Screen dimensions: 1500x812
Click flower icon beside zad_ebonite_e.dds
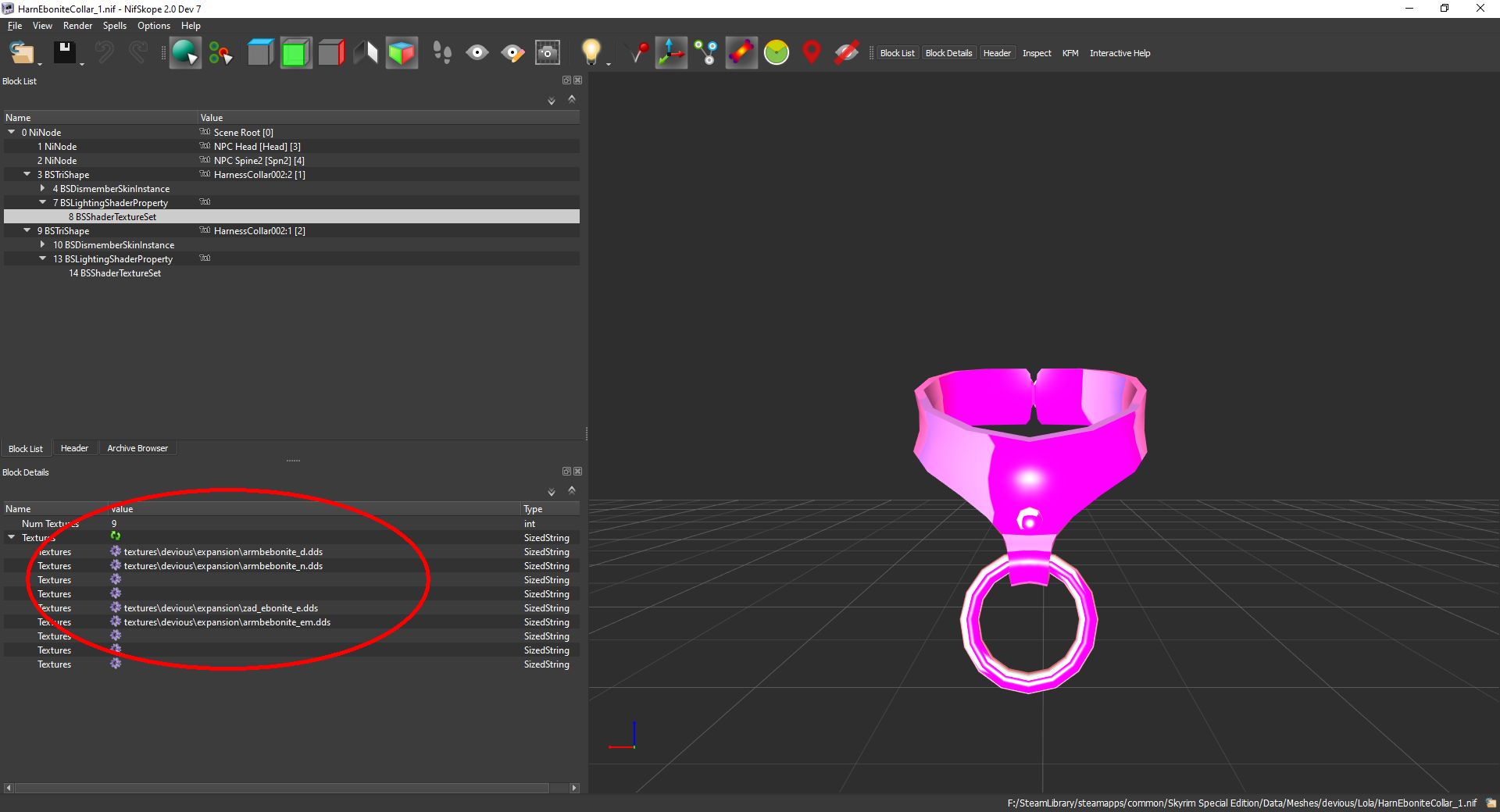coord(116,607)
